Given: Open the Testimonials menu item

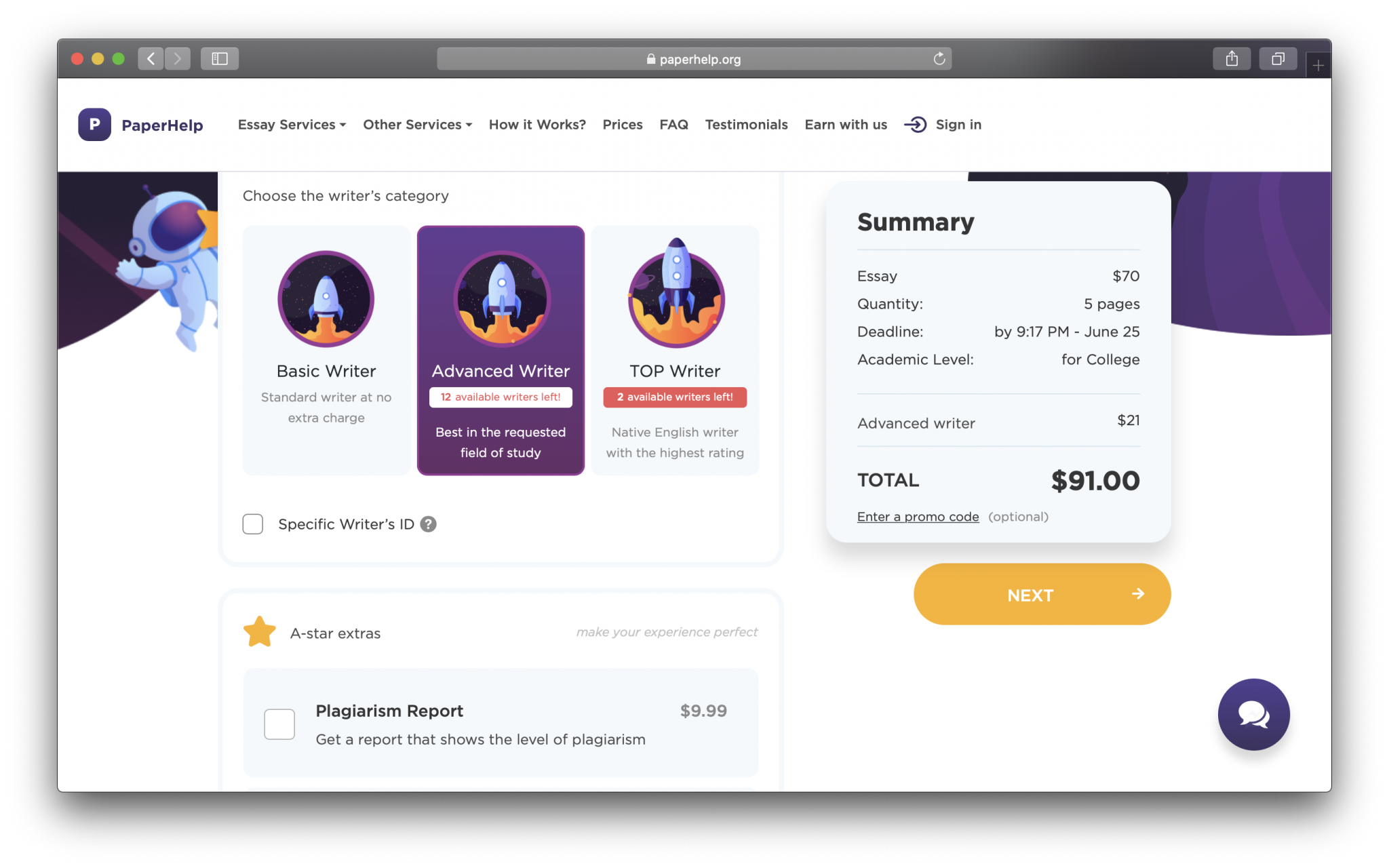Looking at the screenshot, I should pyautogui.click(x=746, y=125).
